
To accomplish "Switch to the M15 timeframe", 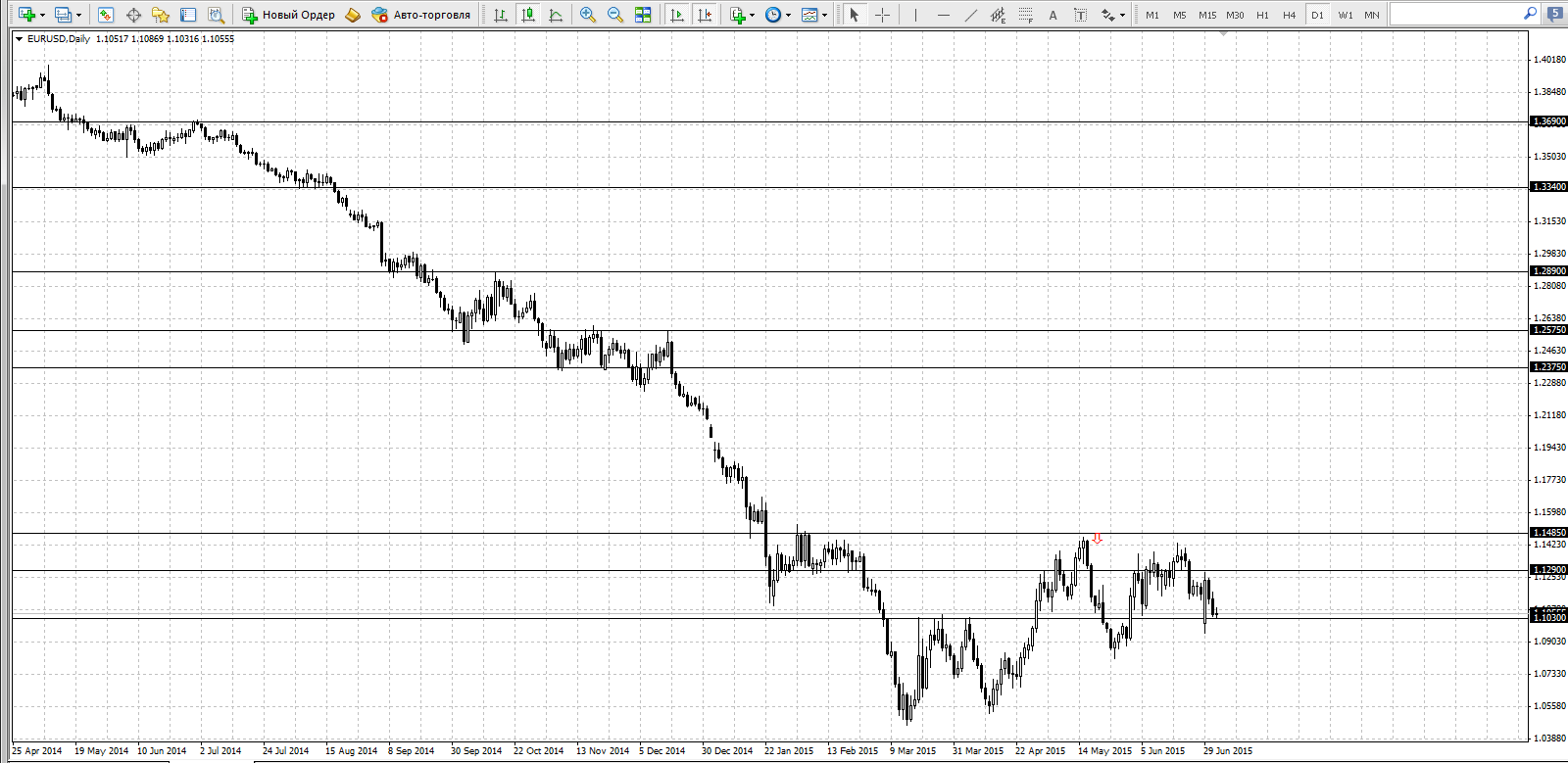I will pos(1207,15).
